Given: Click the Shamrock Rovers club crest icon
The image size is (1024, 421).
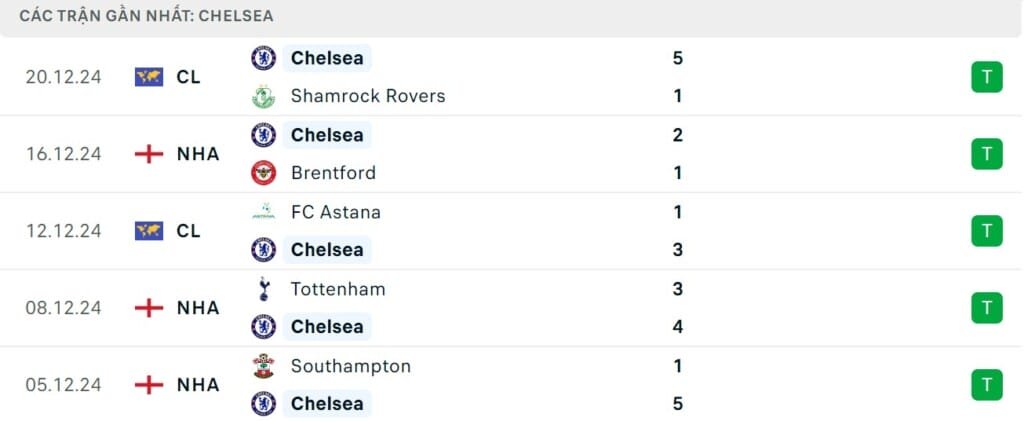Looking at the screenshot, I should click(x=263, y=96).
